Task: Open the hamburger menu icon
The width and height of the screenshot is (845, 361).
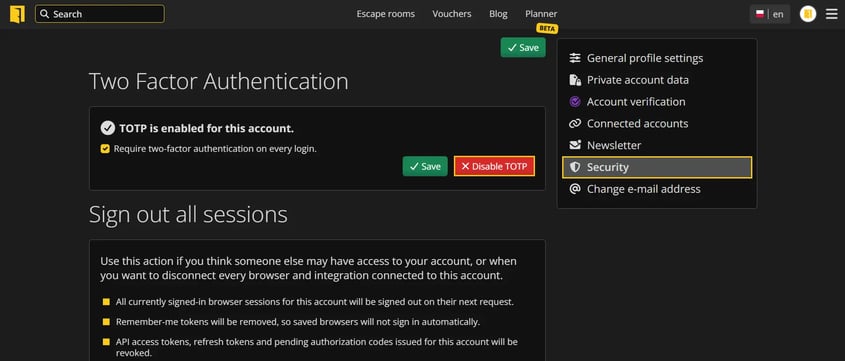Action: point(832,14)
